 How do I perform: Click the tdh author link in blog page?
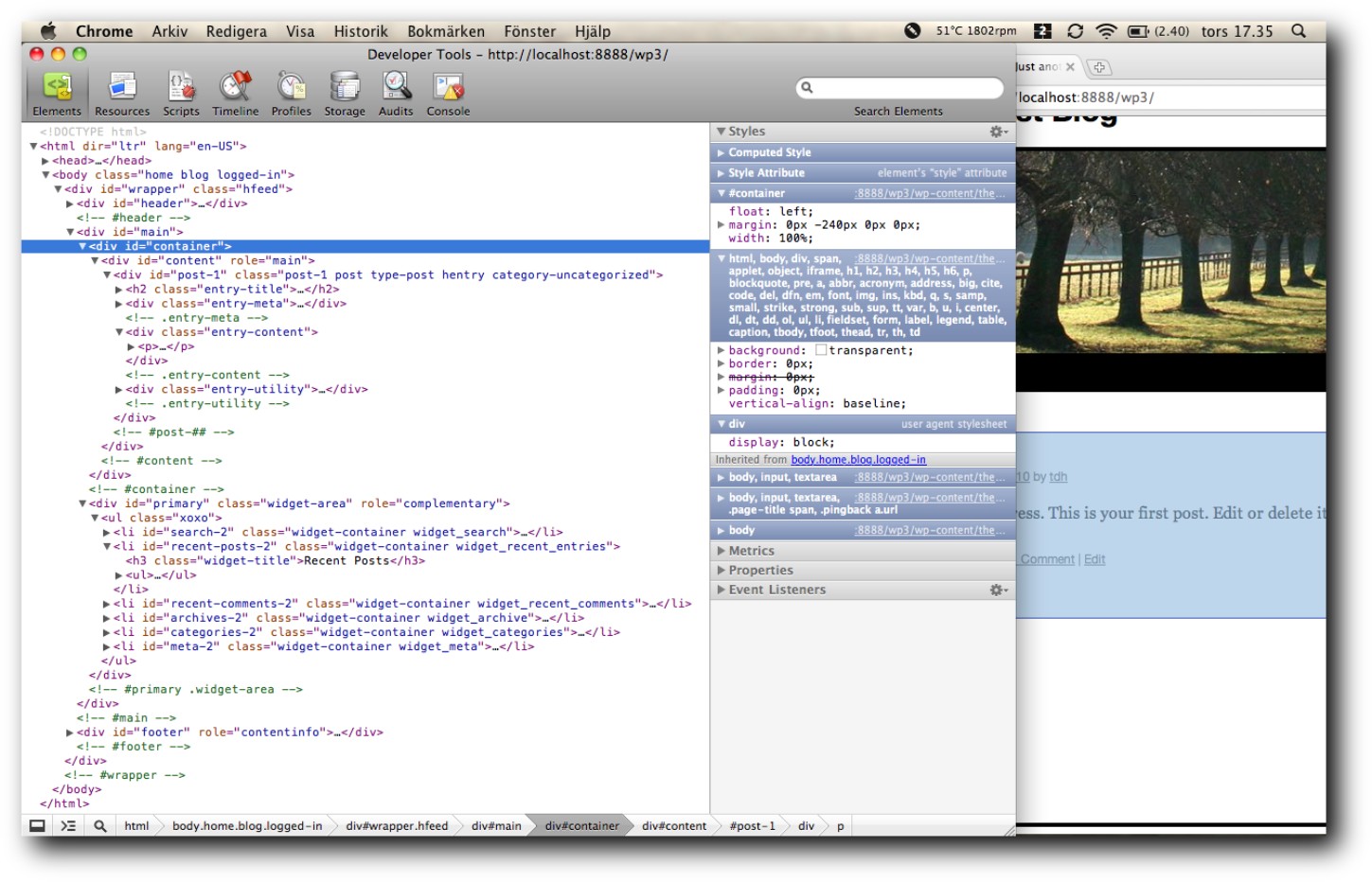[1058, 477]
